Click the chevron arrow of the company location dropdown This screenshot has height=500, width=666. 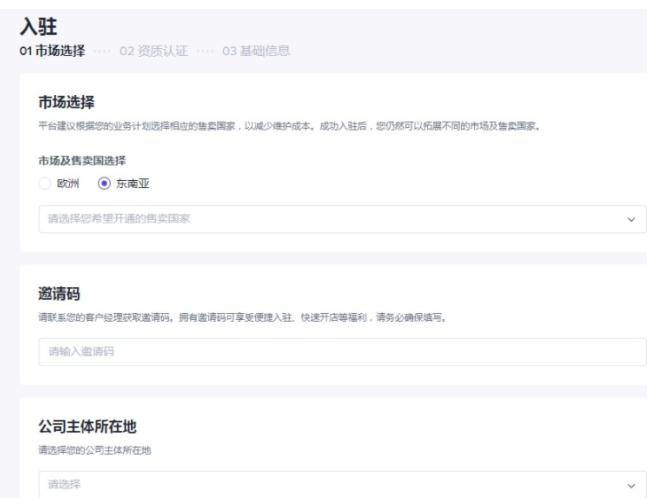[630, 485]
